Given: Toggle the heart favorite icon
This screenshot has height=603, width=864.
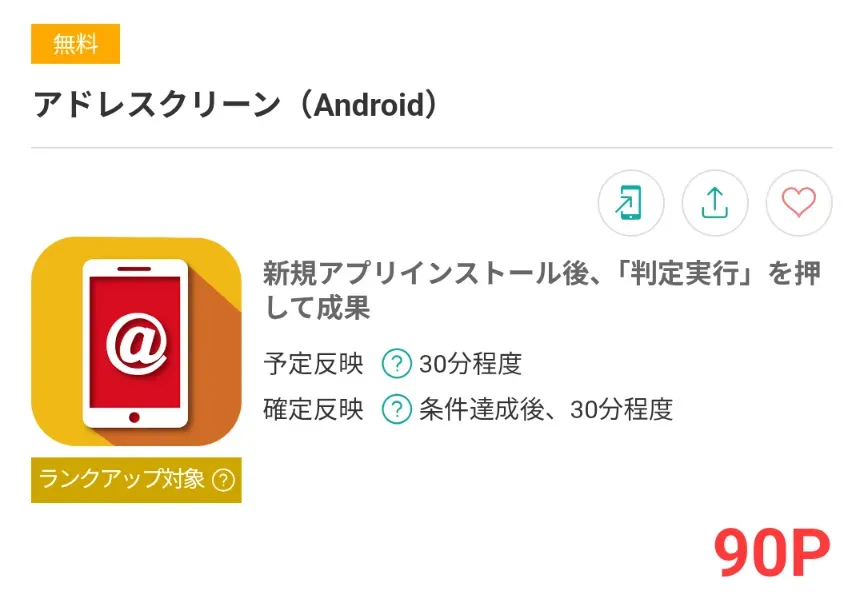Looking at the screenshot, I should [798, 203].
